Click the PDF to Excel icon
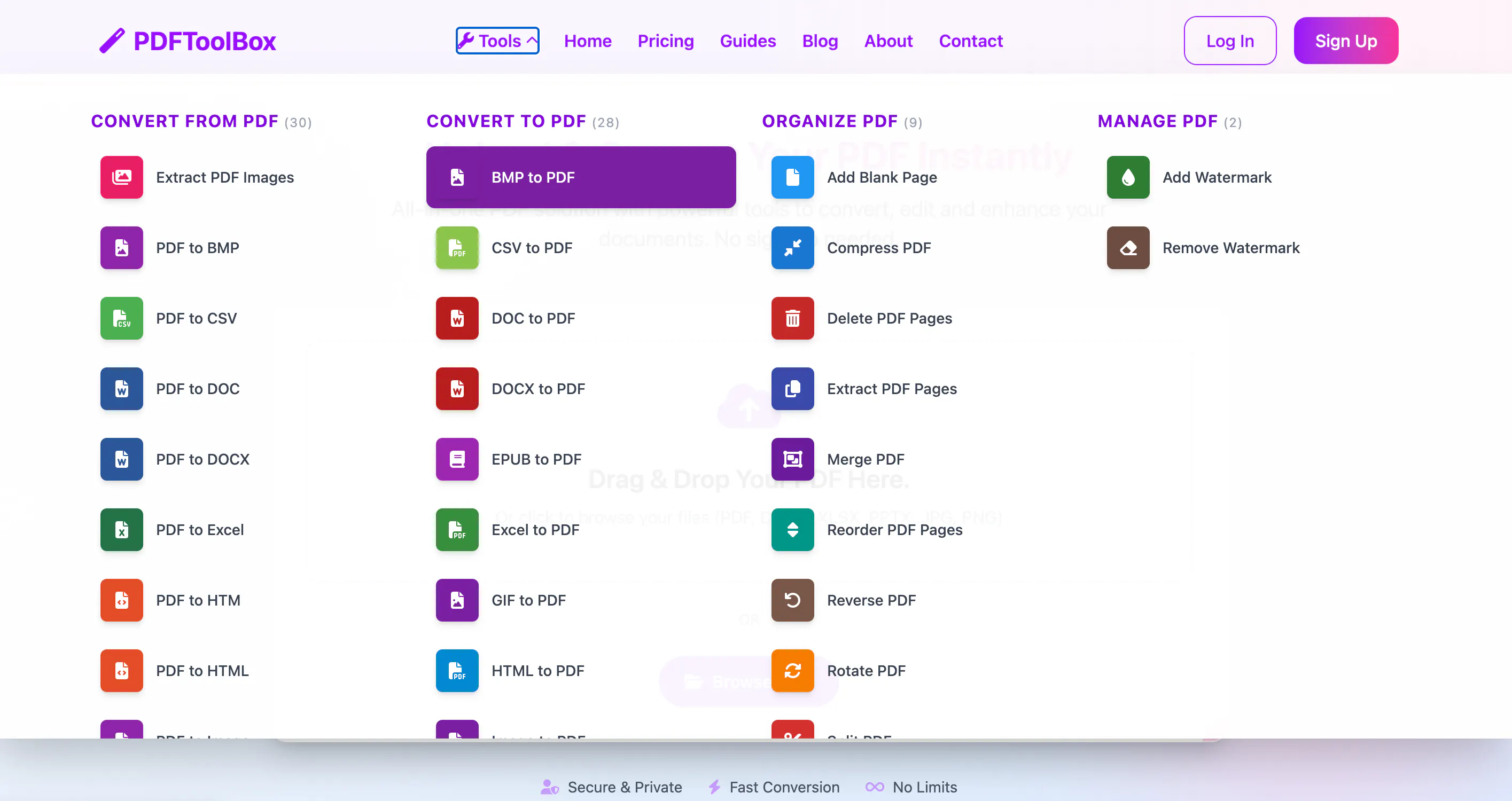 [x=121, y=529]
